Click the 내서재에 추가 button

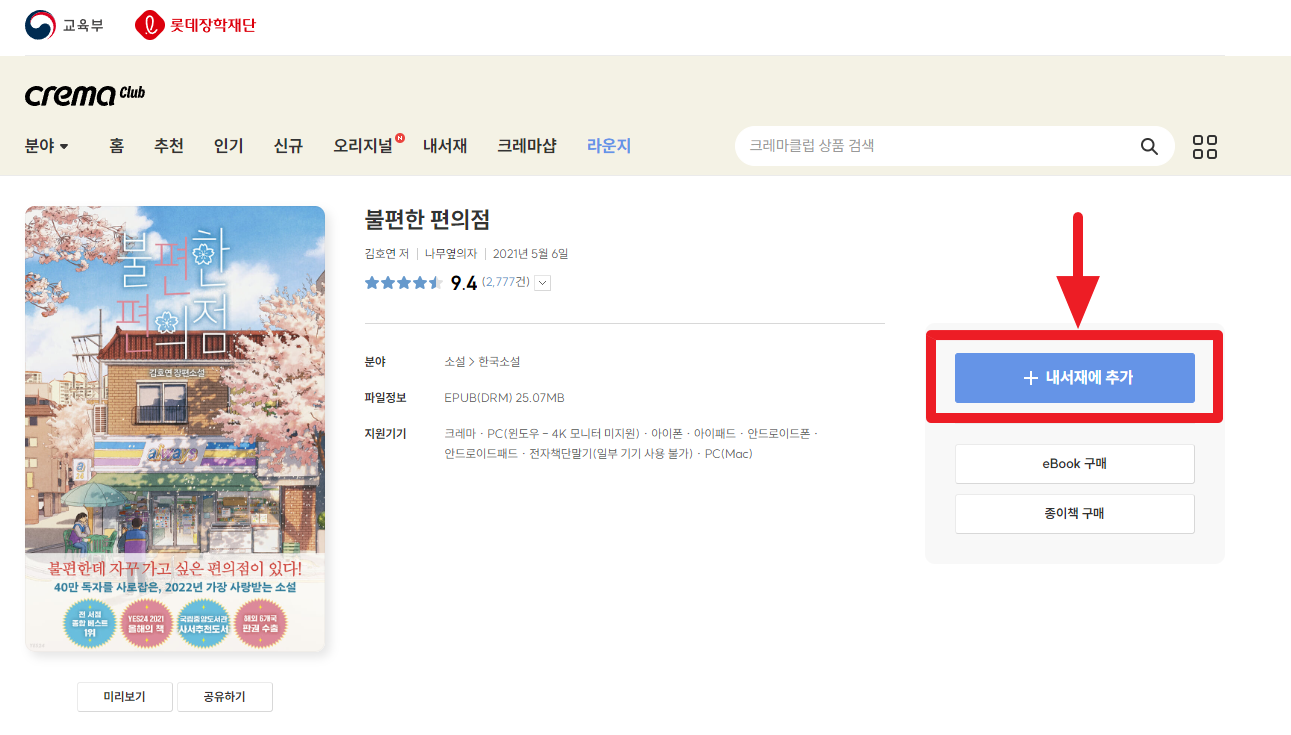click(1075, 378)
